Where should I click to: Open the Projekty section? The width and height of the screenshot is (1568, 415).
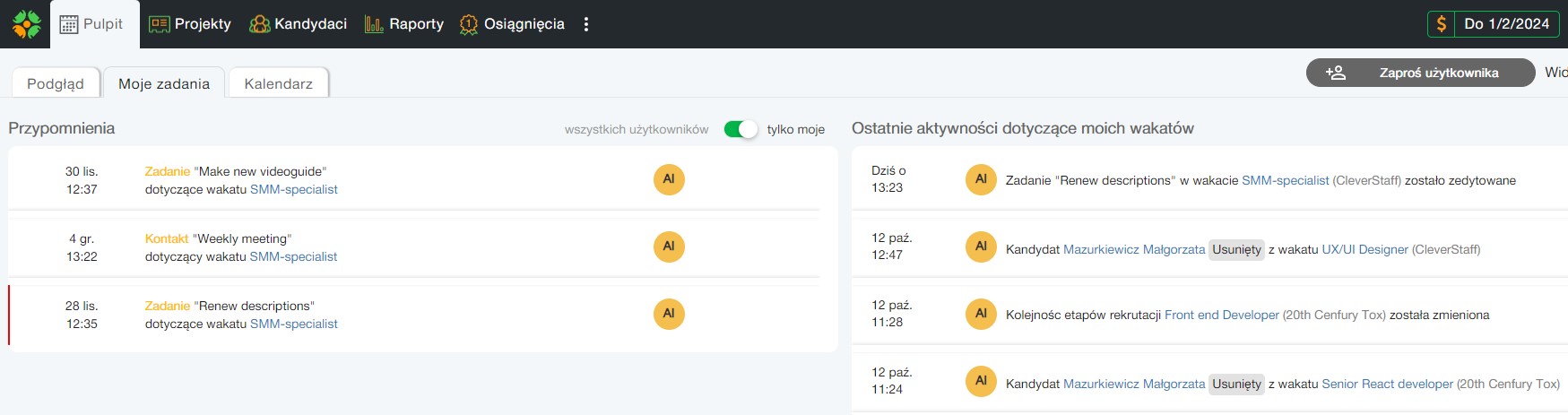pyautogui.click(x=190, y=24)
